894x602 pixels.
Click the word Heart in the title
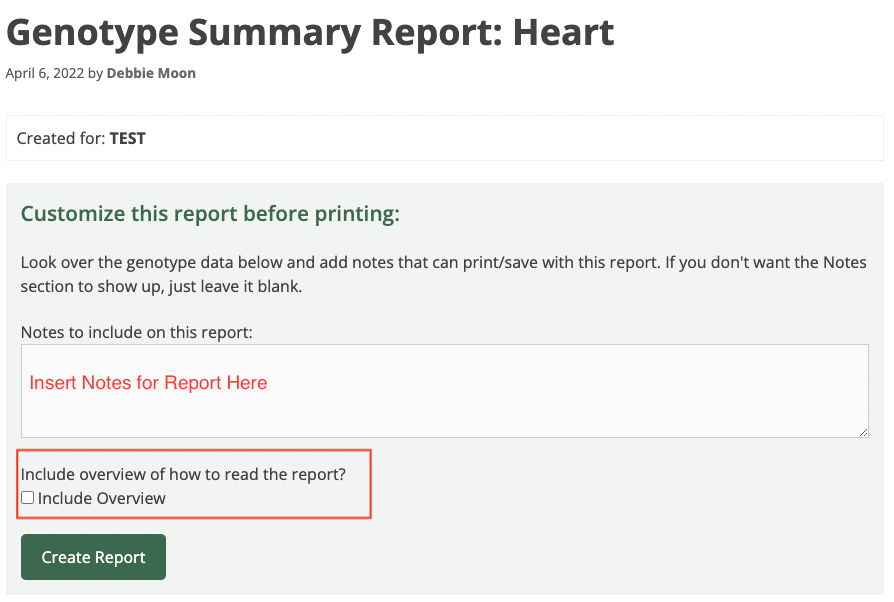click(x=563, y=32)
